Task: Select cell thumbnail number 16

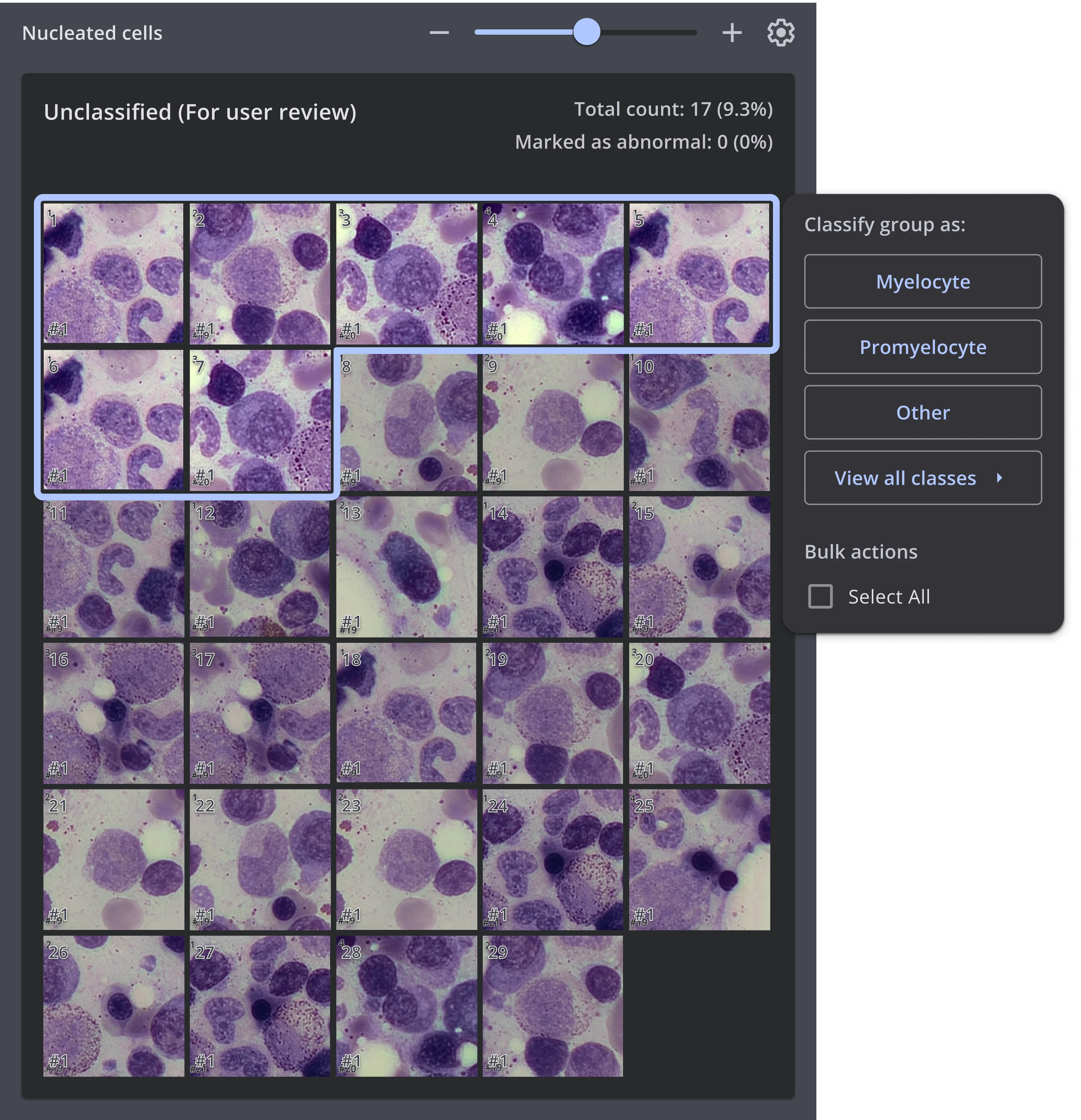Action: [x=114, y=713]
